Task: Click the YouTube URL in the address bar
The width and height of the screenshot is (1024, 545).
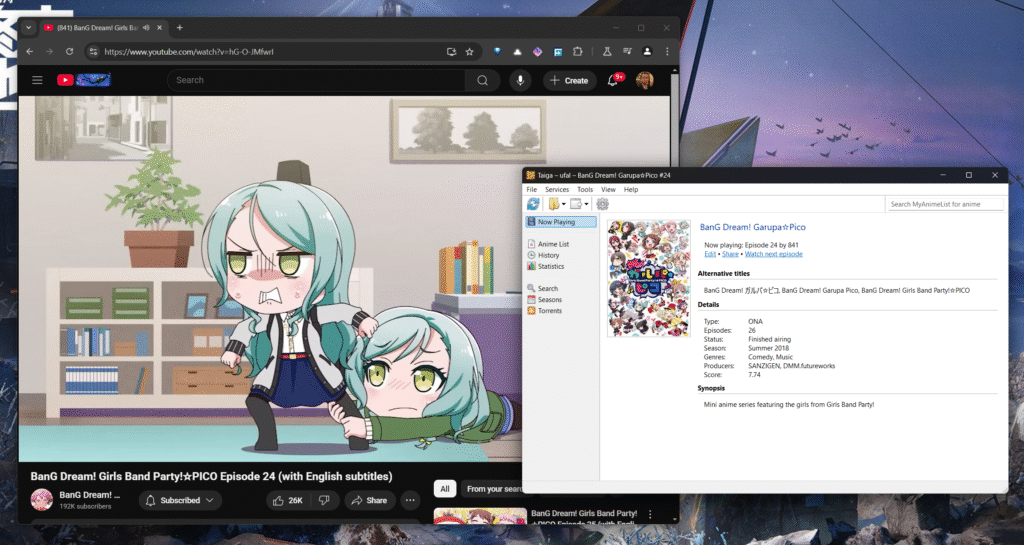Action: [x=189, y=52]
